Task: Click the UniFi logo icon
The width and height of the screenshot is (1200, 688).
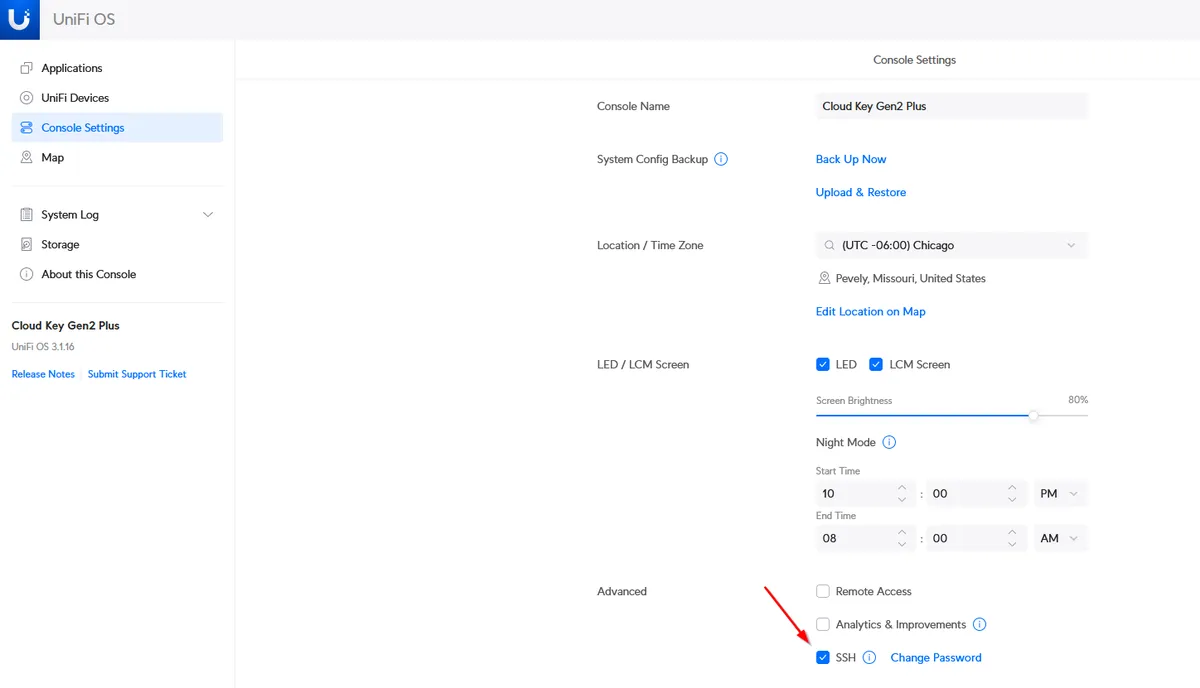Action: (19, 19)
